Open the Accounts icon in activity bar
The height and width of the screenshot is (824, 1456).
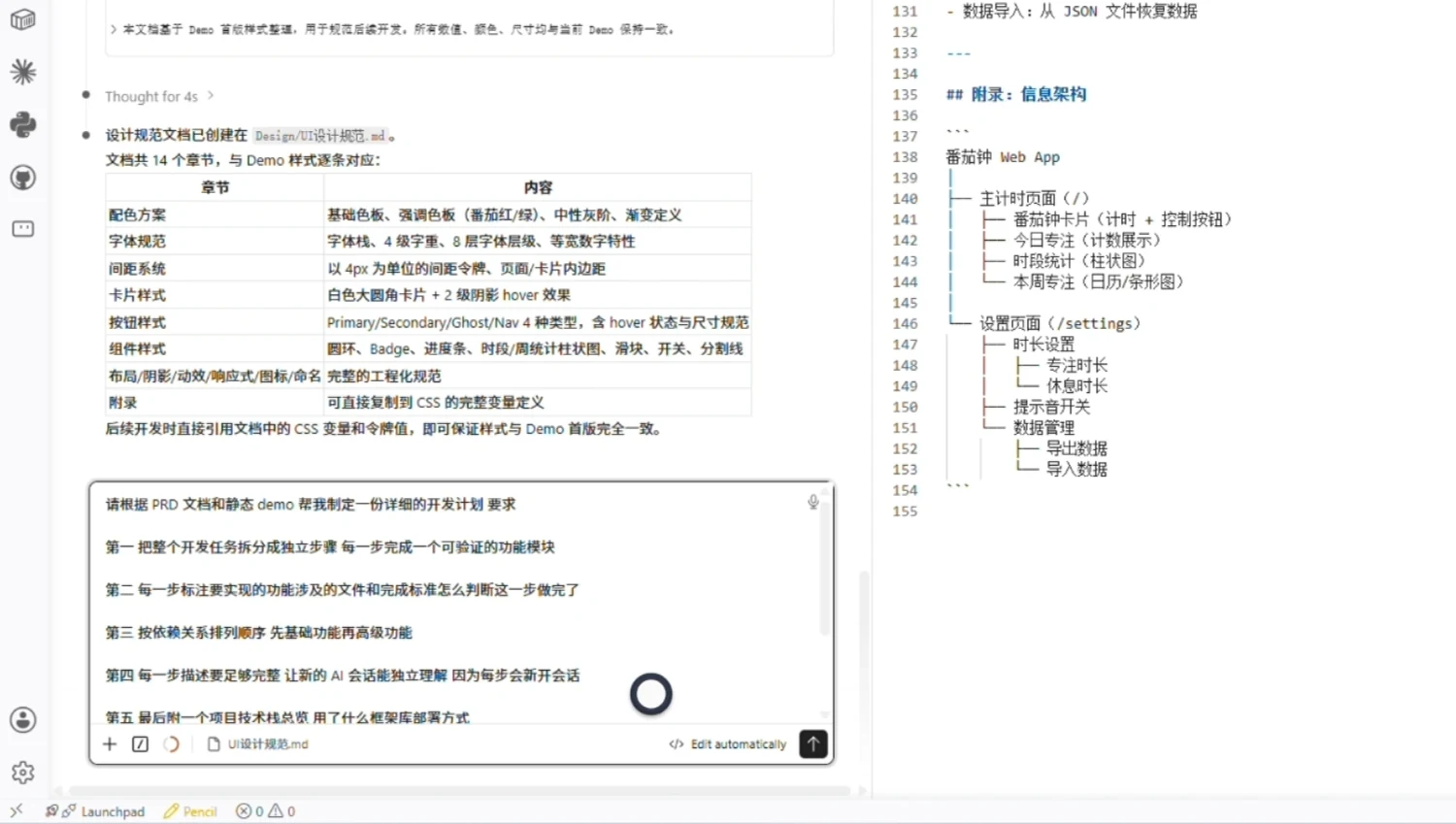tap(23, 720)
